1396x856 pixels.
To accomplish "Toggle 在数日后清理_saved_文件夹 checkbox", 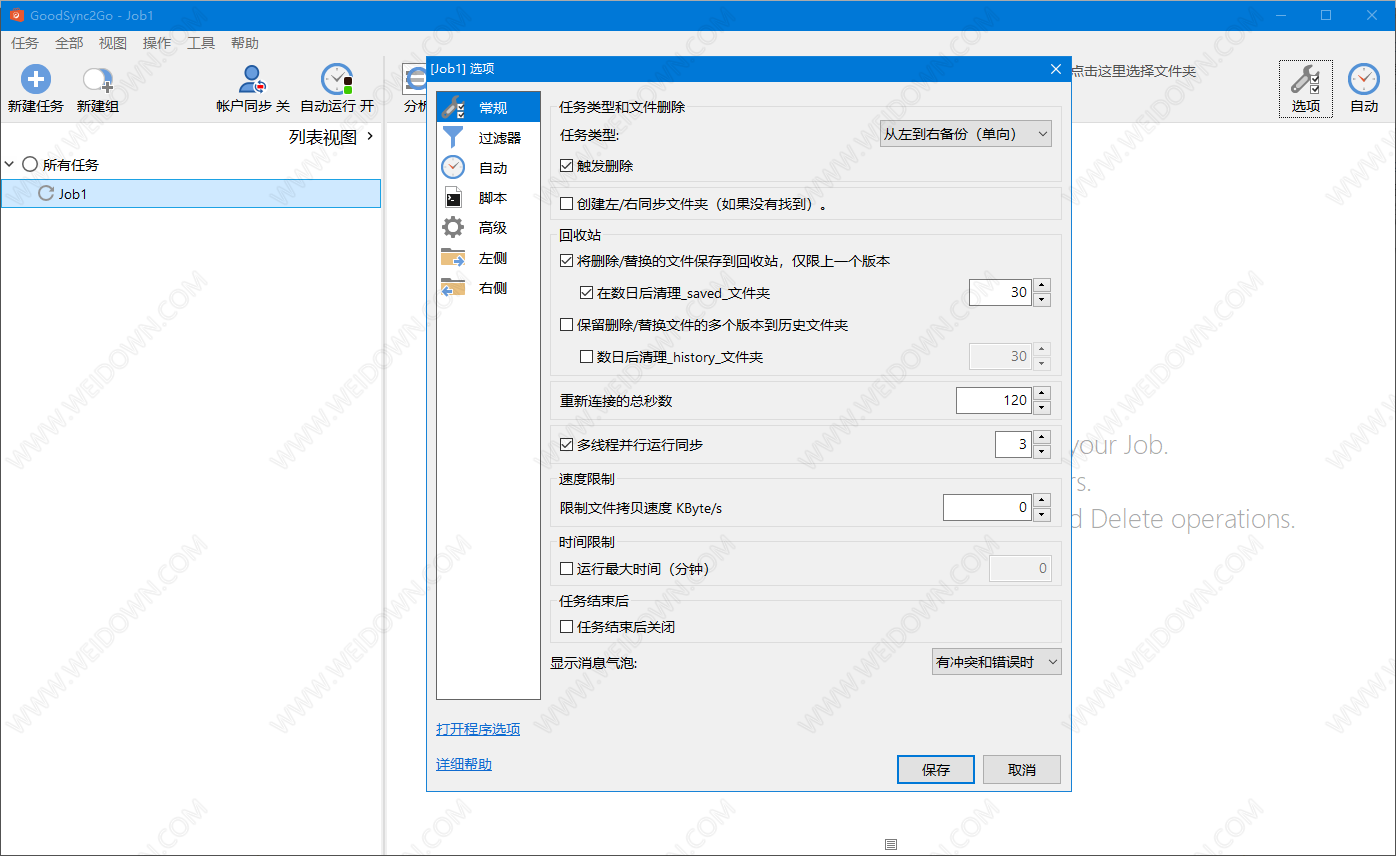I will [587, 293].
